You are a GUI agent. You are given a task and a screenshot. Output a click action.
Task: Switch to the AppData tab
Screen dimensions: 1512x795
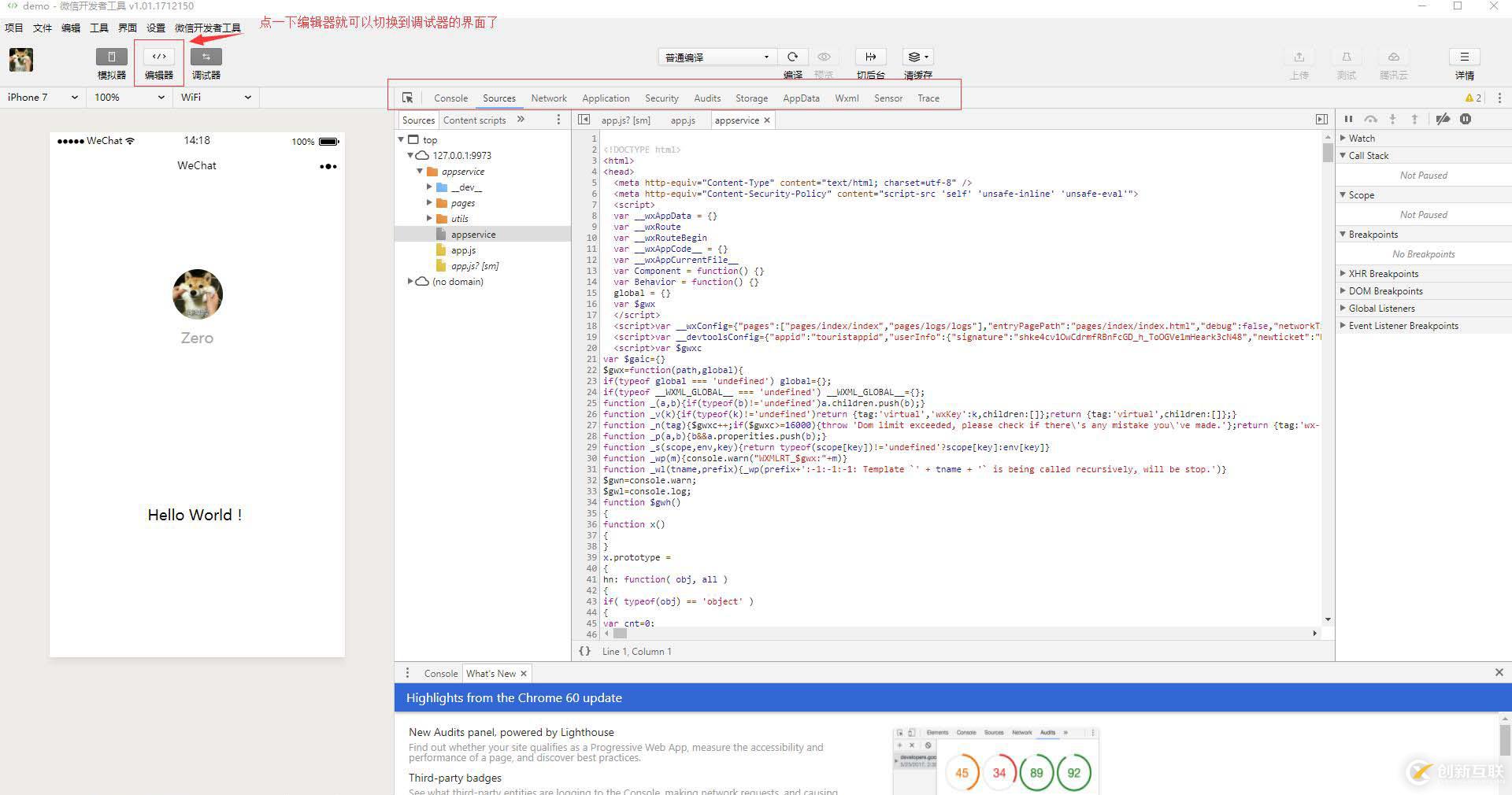pyautogui.click(x=801, y=98)
